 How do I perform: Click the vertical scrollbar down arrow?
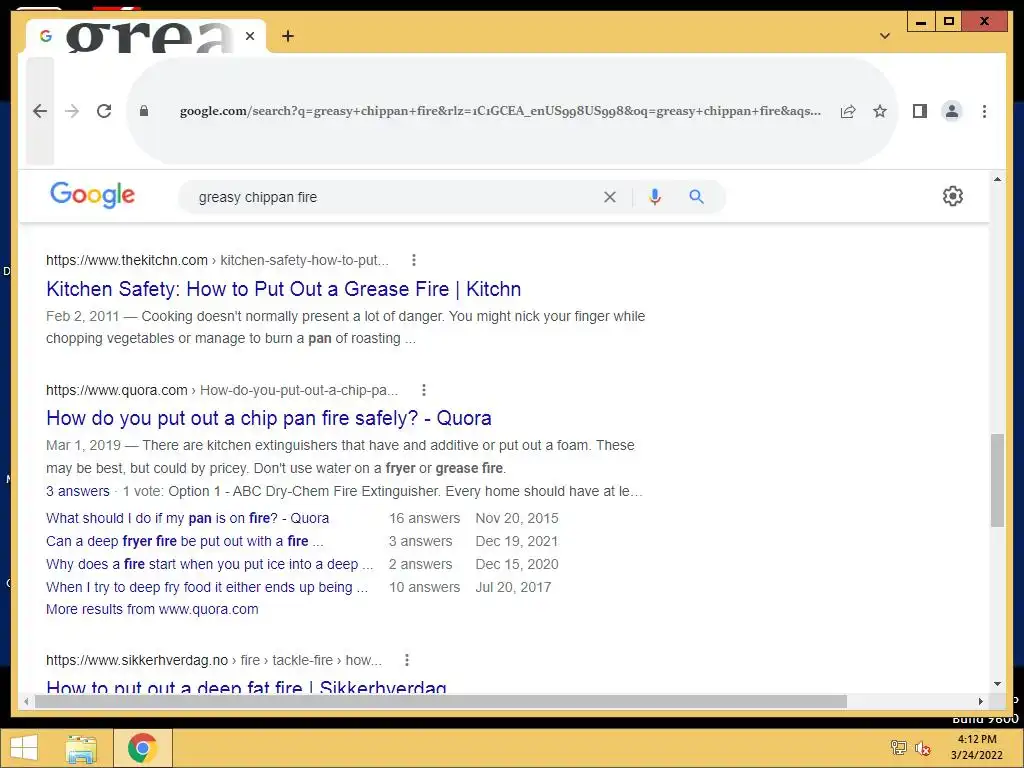coord(997,684)
